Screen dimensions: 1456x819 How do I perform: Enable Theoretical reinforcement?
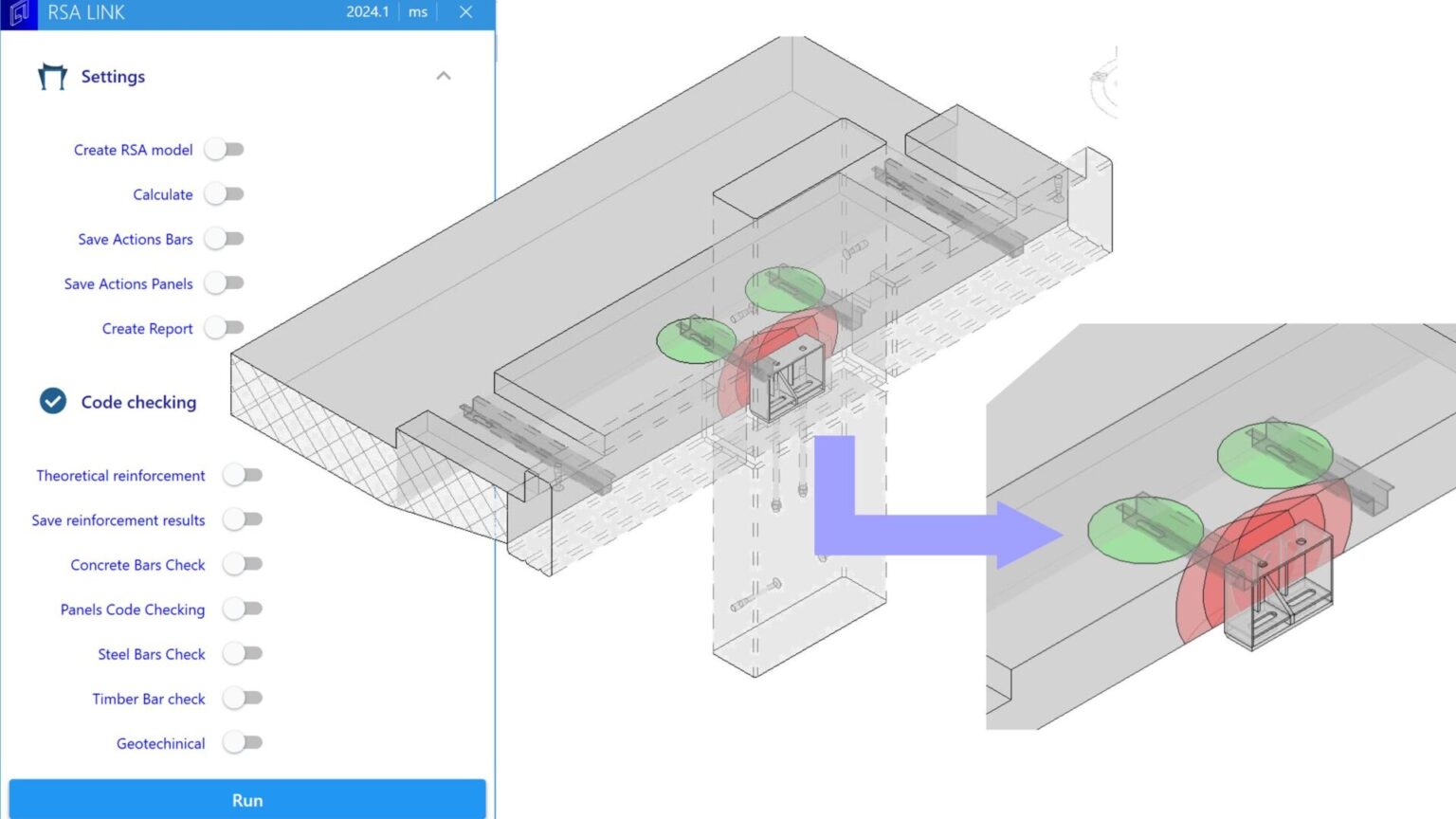click(243, 475)
